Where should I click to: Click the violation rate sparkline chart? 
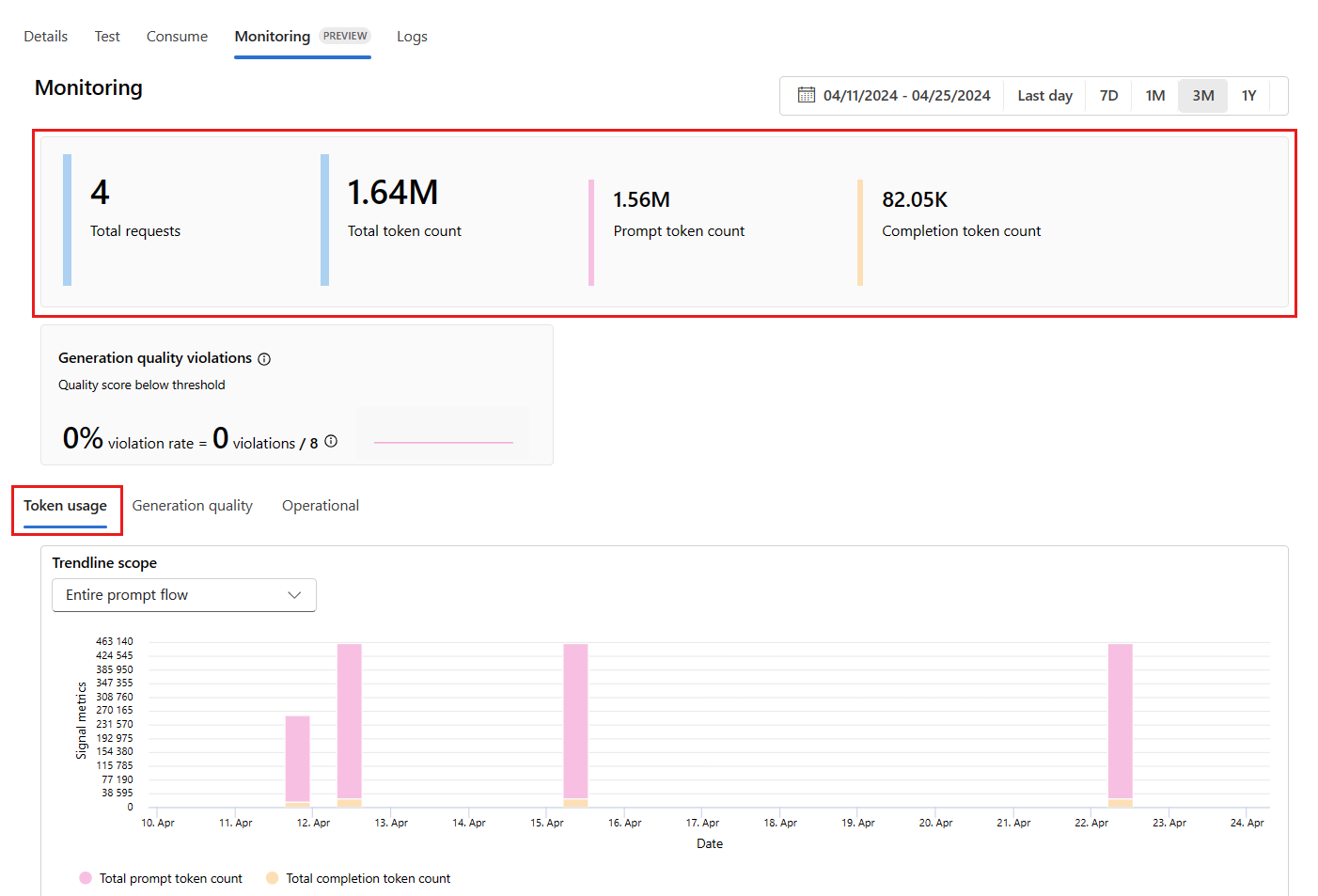(443, 435)
